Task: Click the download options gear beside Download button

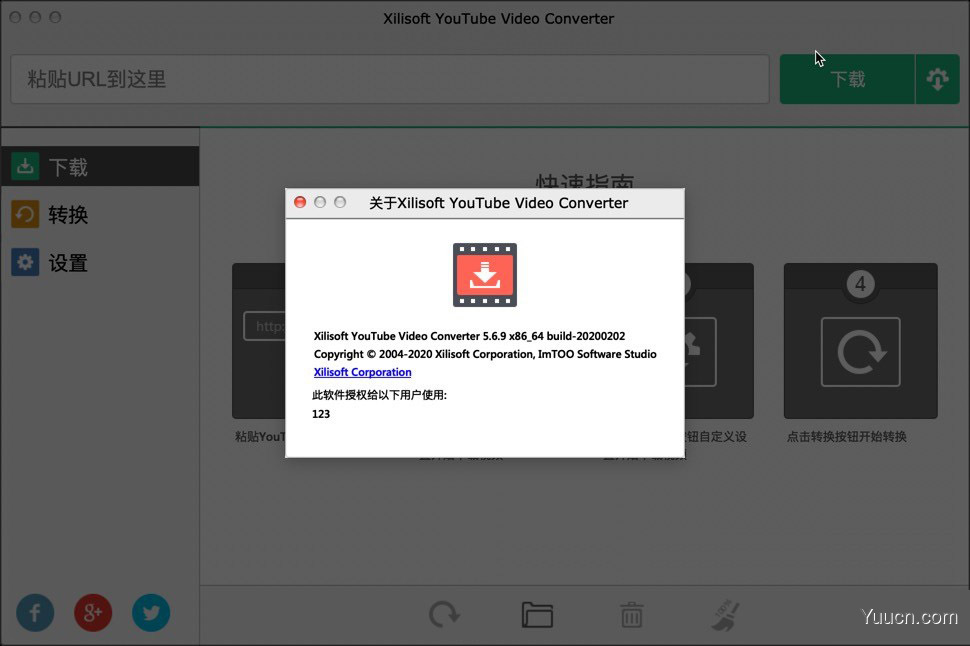Action: tap(937, 78)
